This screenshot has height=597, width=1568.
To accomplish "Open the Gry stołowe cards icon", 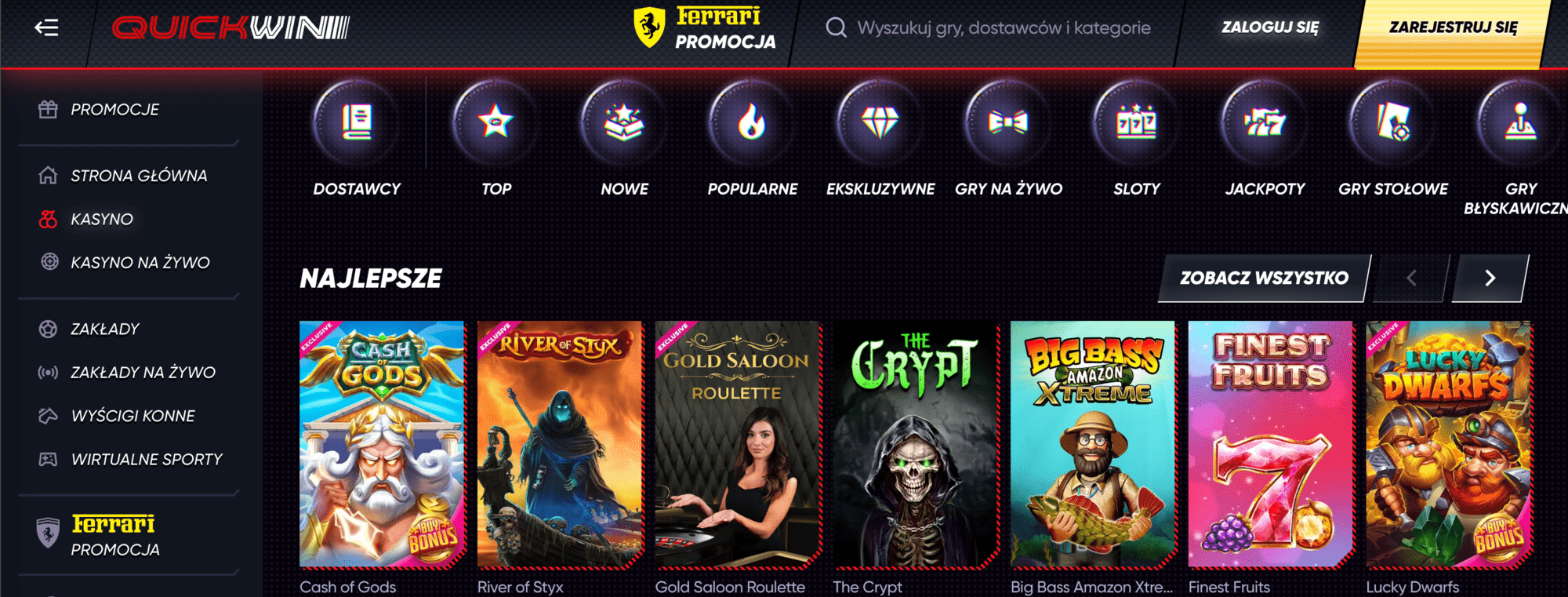I will [x=1392, y=122].
